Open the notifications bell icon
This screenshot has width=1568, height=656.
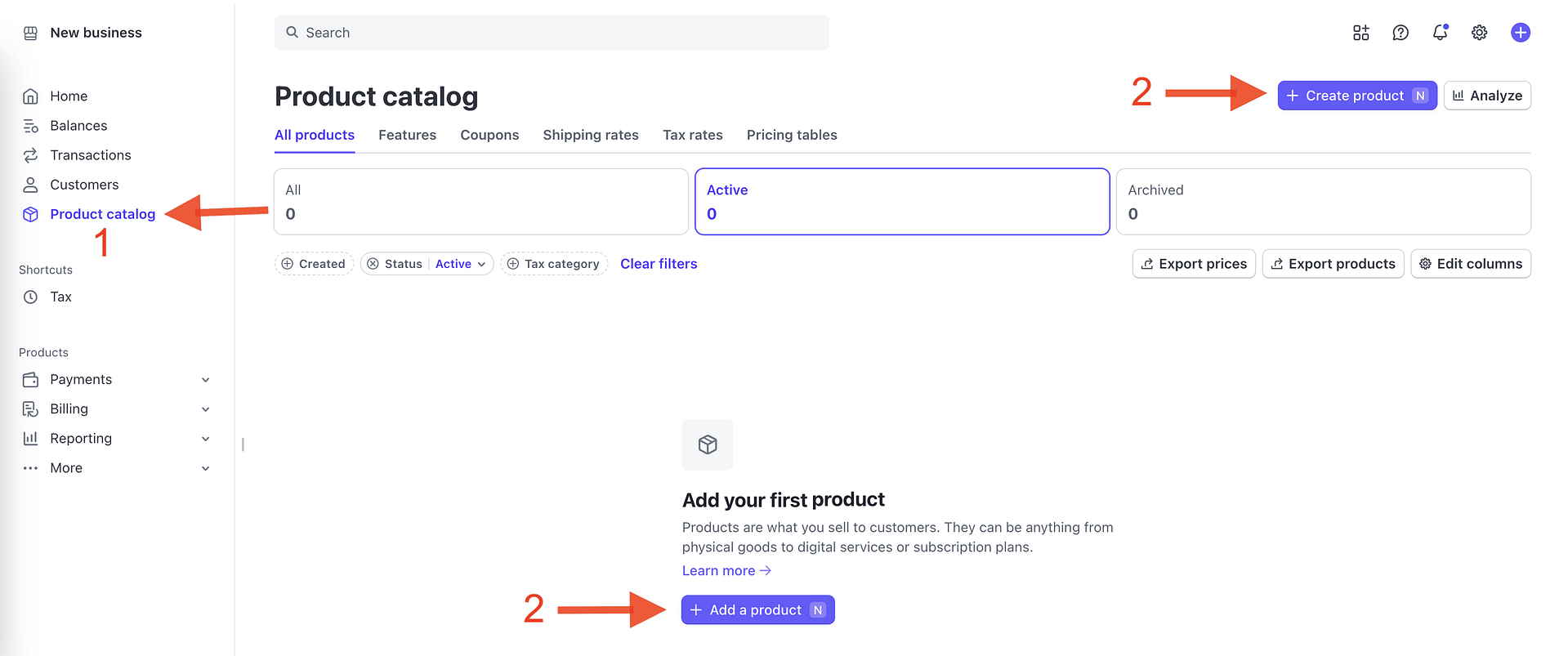click(x=1440, y=33)
